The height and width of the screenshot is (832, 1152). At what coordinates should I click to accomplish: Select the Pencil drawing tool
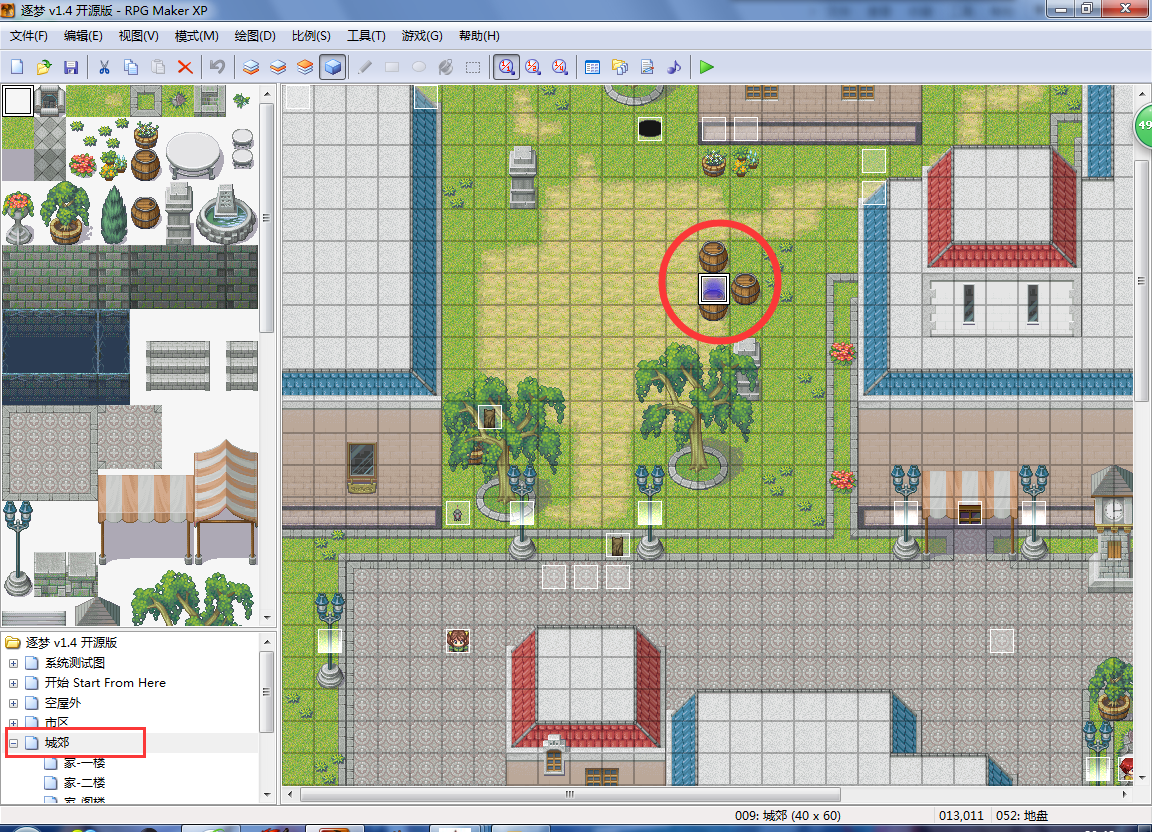point(364,68)
